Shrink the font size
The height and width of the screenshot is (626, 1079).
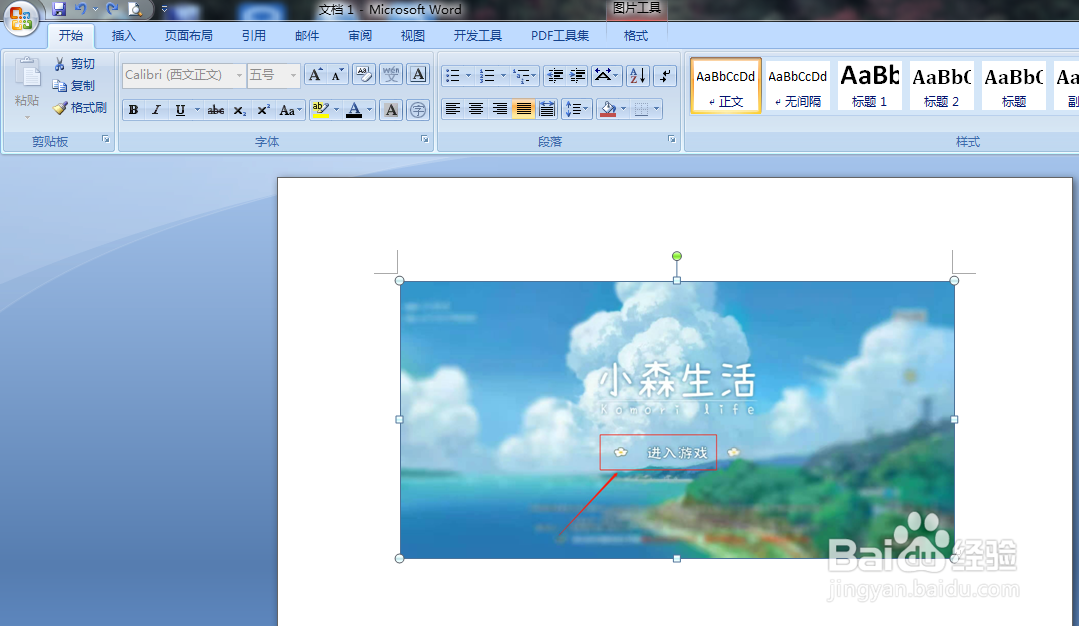coord(337,75)
